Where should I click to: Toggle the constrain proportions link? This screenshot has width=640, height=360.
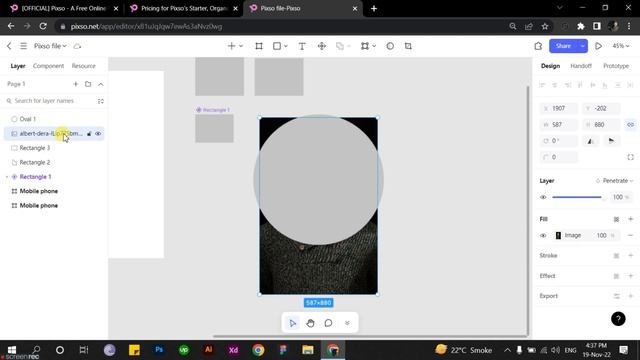coord(631,124)
